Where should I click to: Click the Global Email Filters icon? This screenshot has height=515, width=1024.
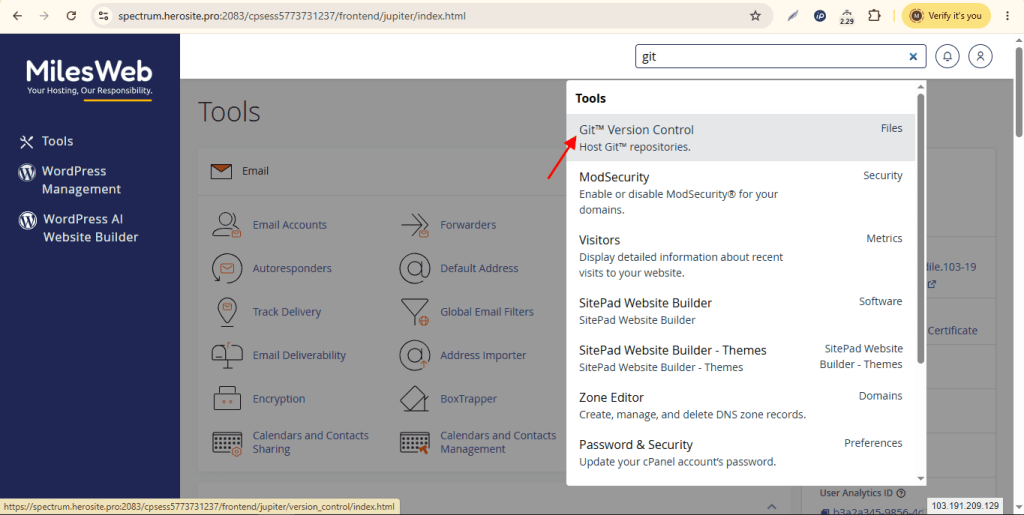click(x=415, y=312)
